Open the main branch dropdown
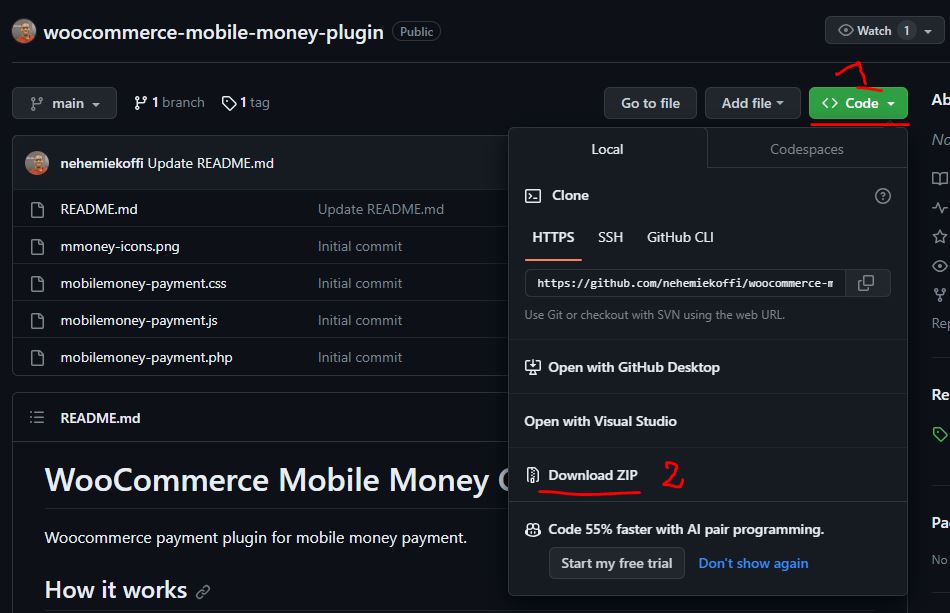Screen dimensions: 950x613 point(64,104)
